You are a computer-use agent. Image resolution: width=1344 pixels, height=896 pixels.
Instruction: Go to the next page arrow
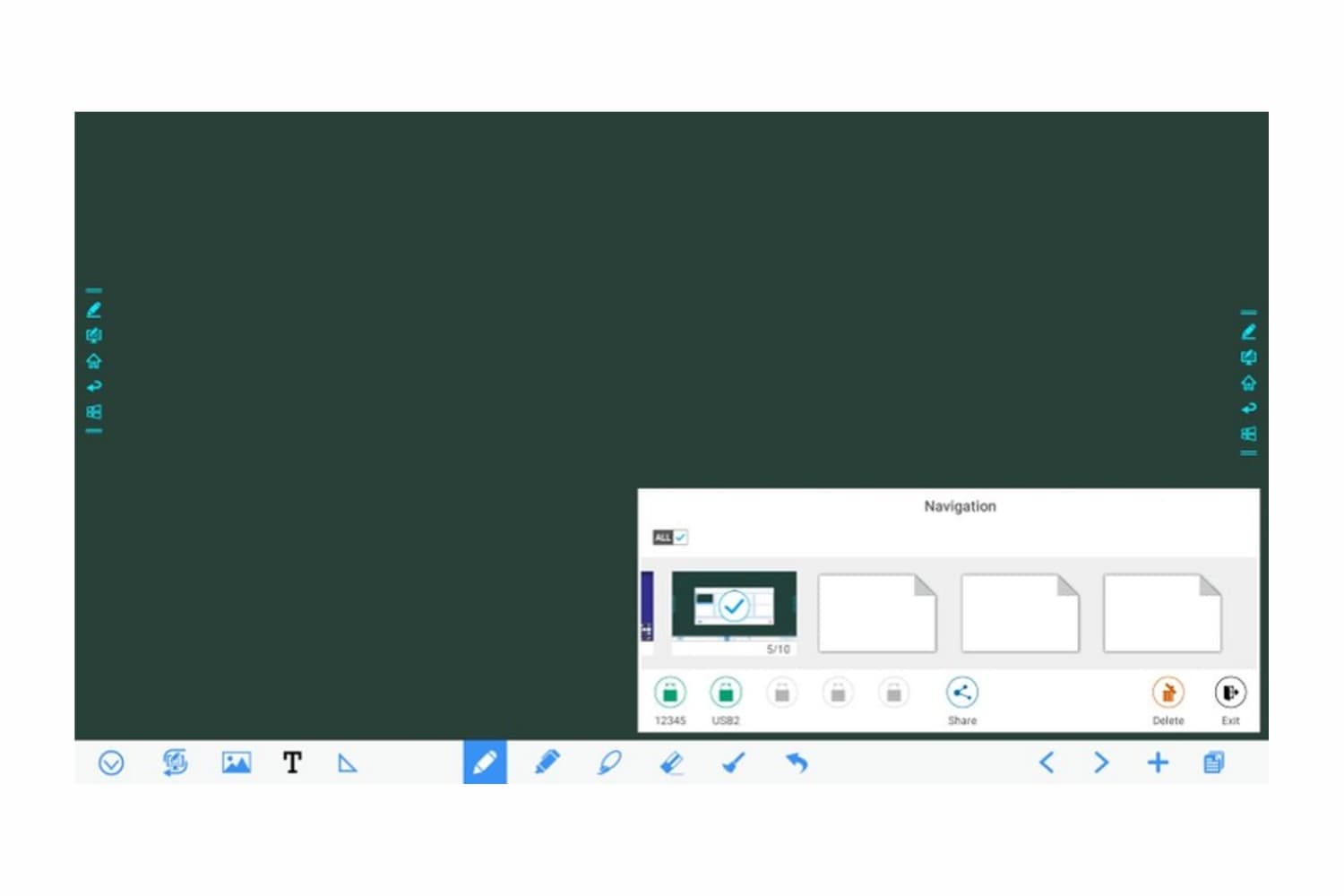1101,762
